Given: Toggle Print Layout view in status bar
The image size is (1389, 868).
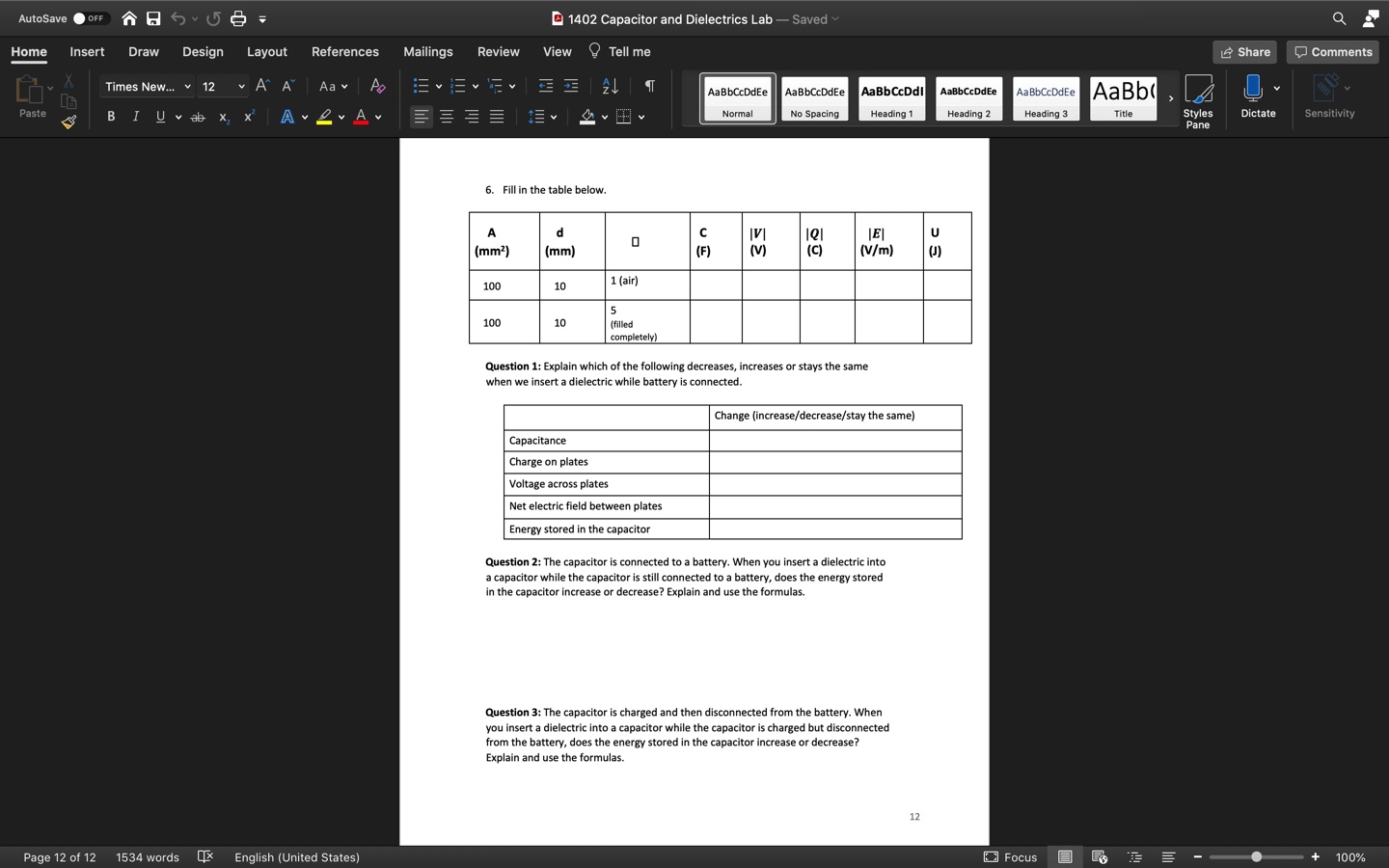Looking at the screenshot, I should (x=1065, y=856).
